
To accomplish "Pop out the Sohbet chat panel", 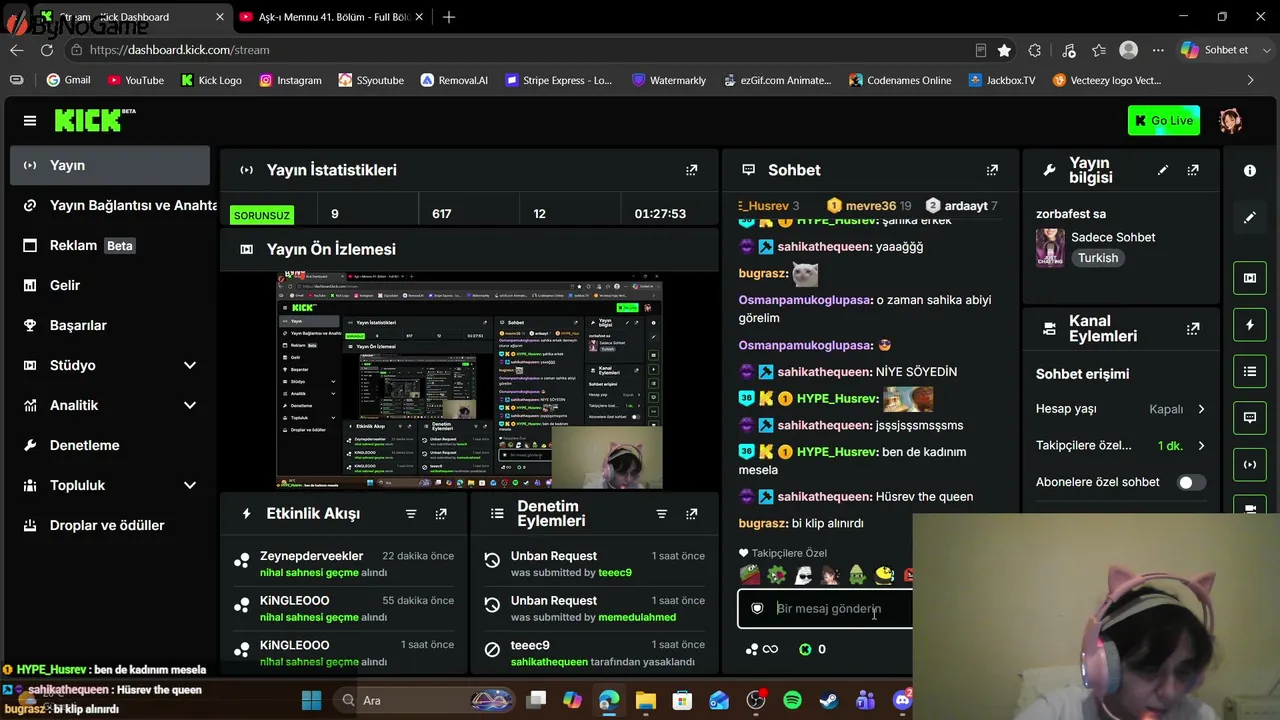I will [x=992, y=170].
